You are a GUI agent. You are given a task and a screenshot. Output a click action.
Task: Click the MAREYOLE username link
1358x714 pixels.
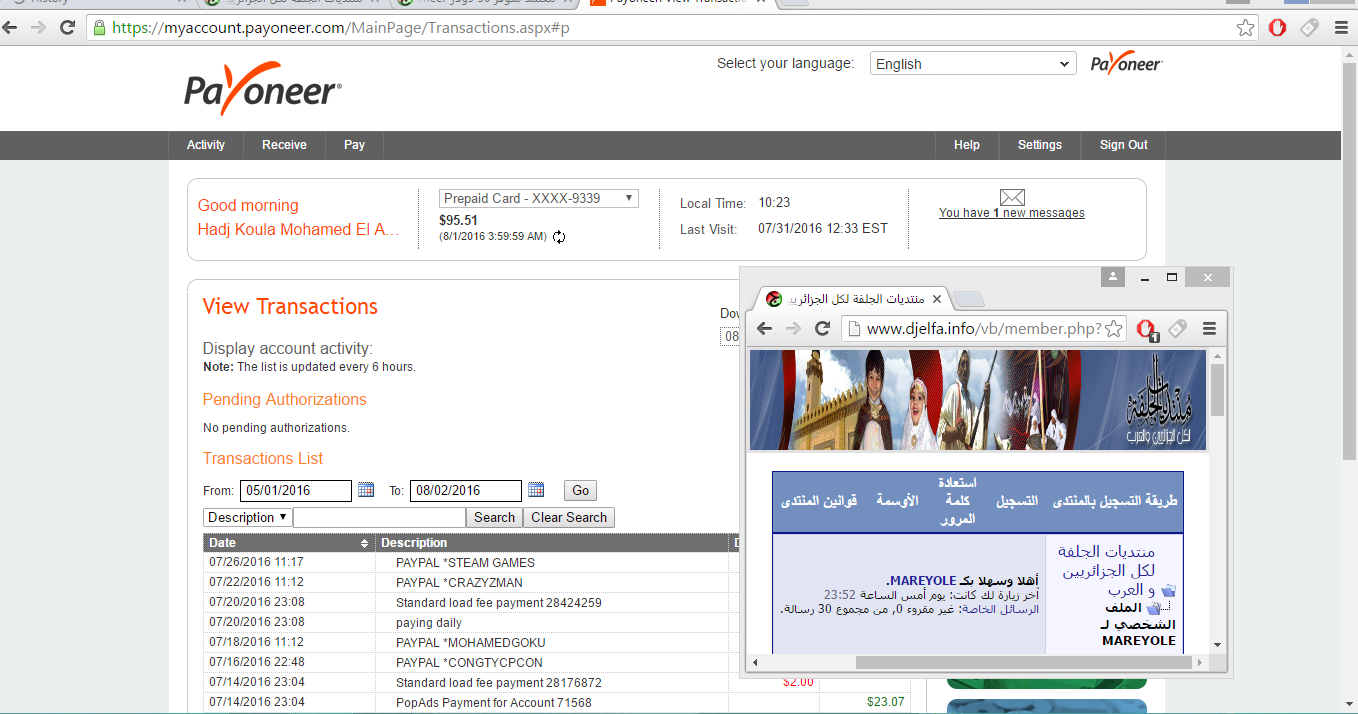921,580
